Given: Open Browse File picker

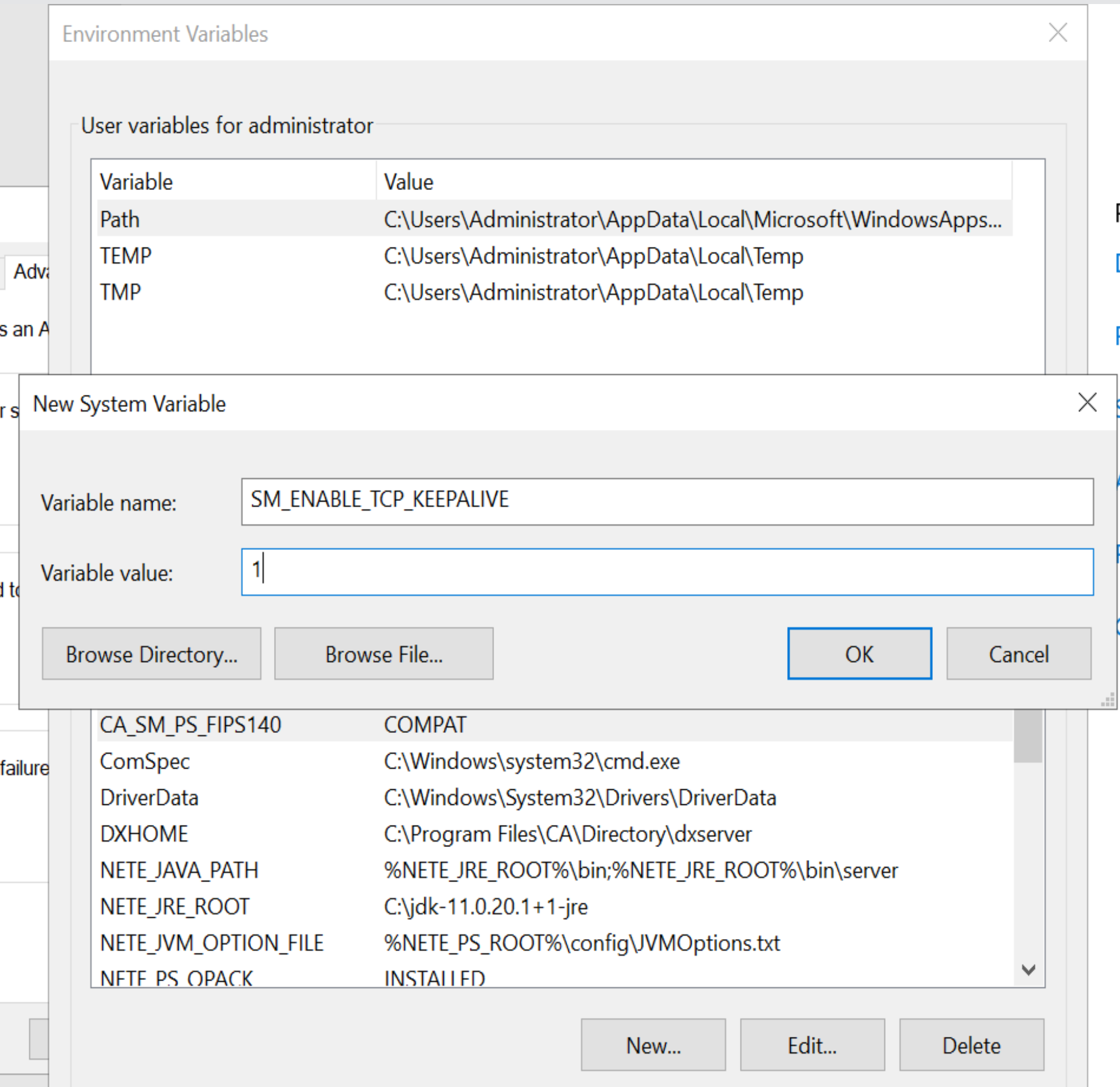Looking at the screenshot, I should point(384,654).
